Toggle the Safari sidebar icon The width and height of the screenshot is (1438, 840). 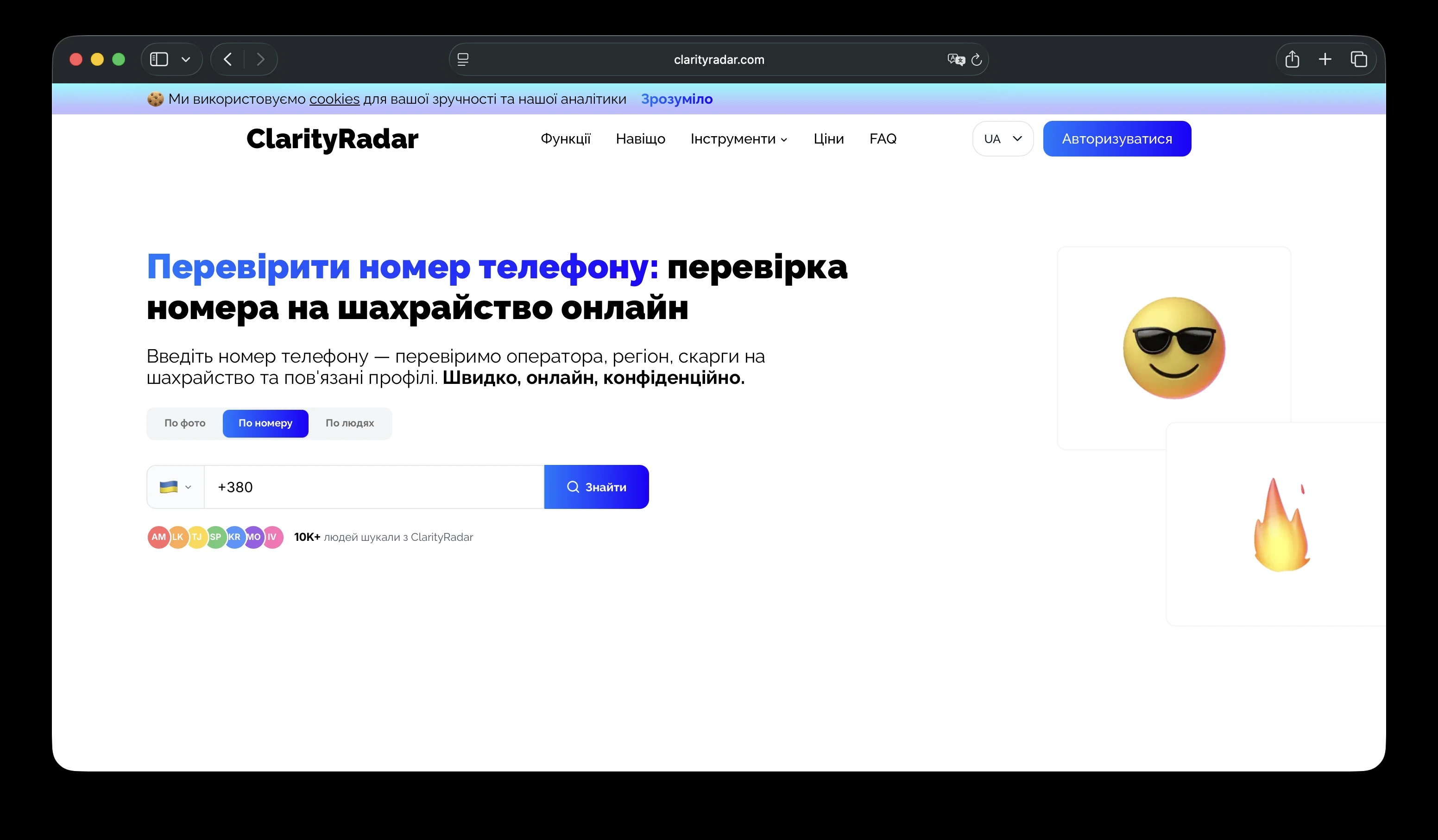click(x=158, y=59)
